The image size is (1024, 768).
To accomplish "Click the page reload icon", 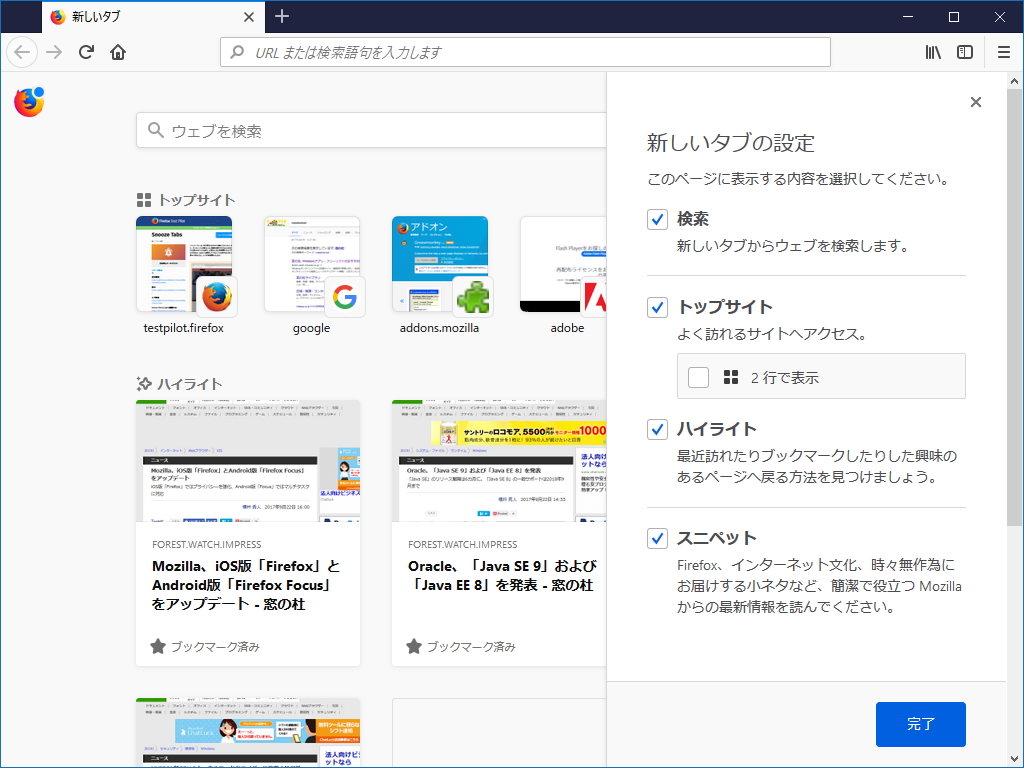I will pos(85,51).
